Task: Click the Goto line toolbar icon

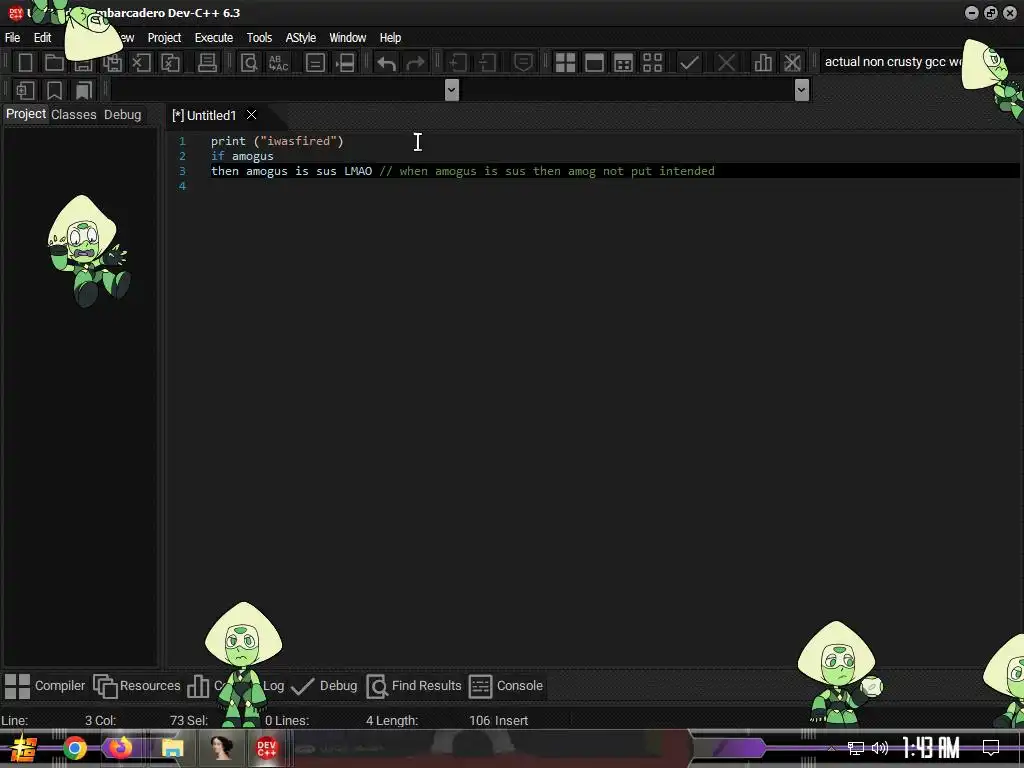Action: point(345,63)
